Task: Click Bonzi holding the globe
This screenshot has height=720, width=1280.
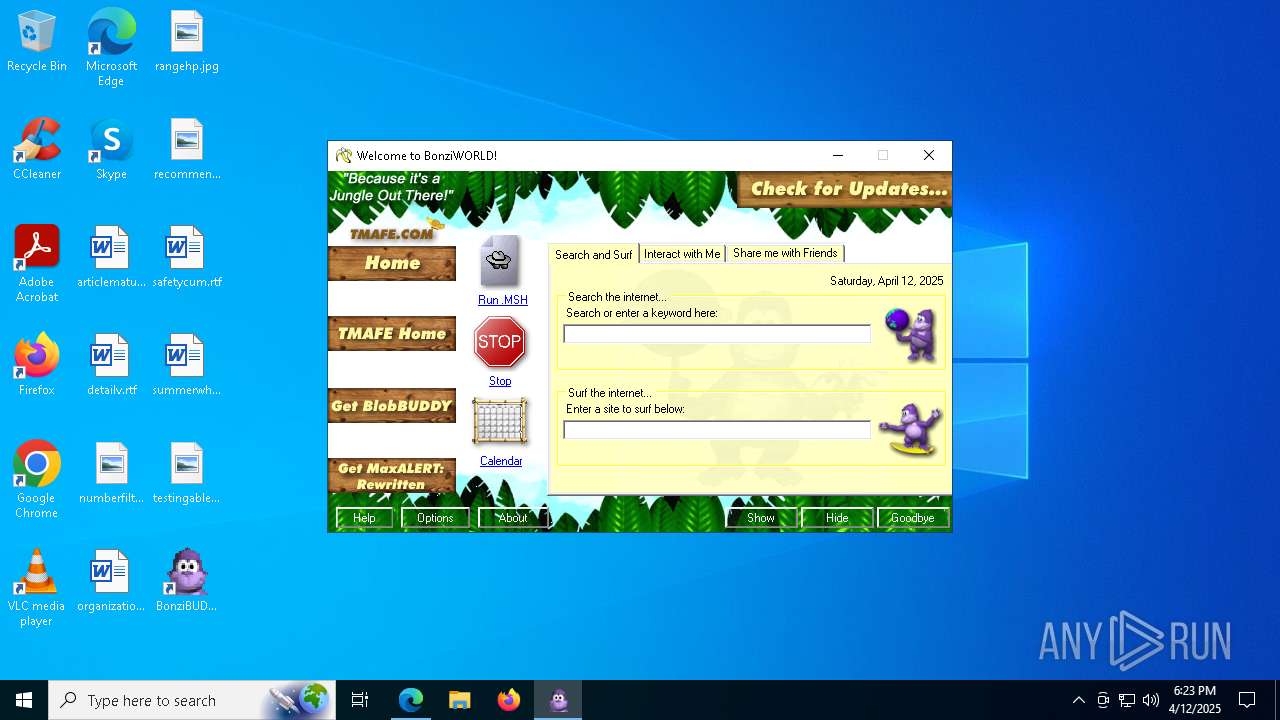Action: [912, 334]
